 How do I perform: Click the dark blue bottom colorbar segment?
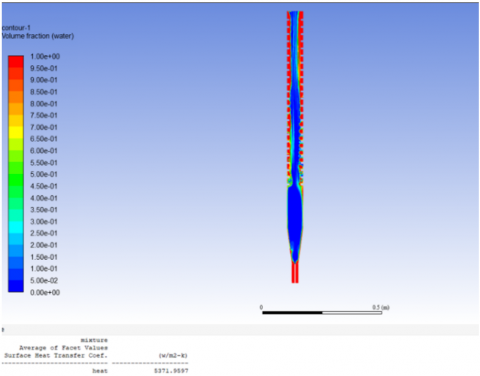point(16,286)
